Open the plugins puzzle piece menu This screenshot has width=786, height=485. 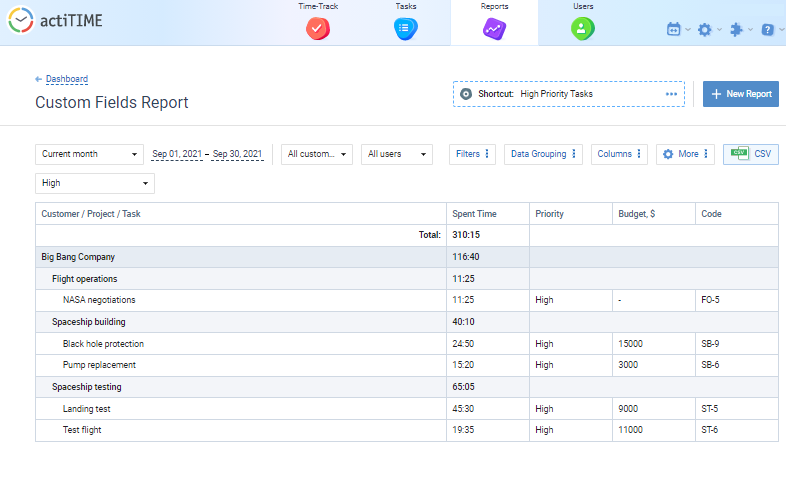tap(736, 30)
